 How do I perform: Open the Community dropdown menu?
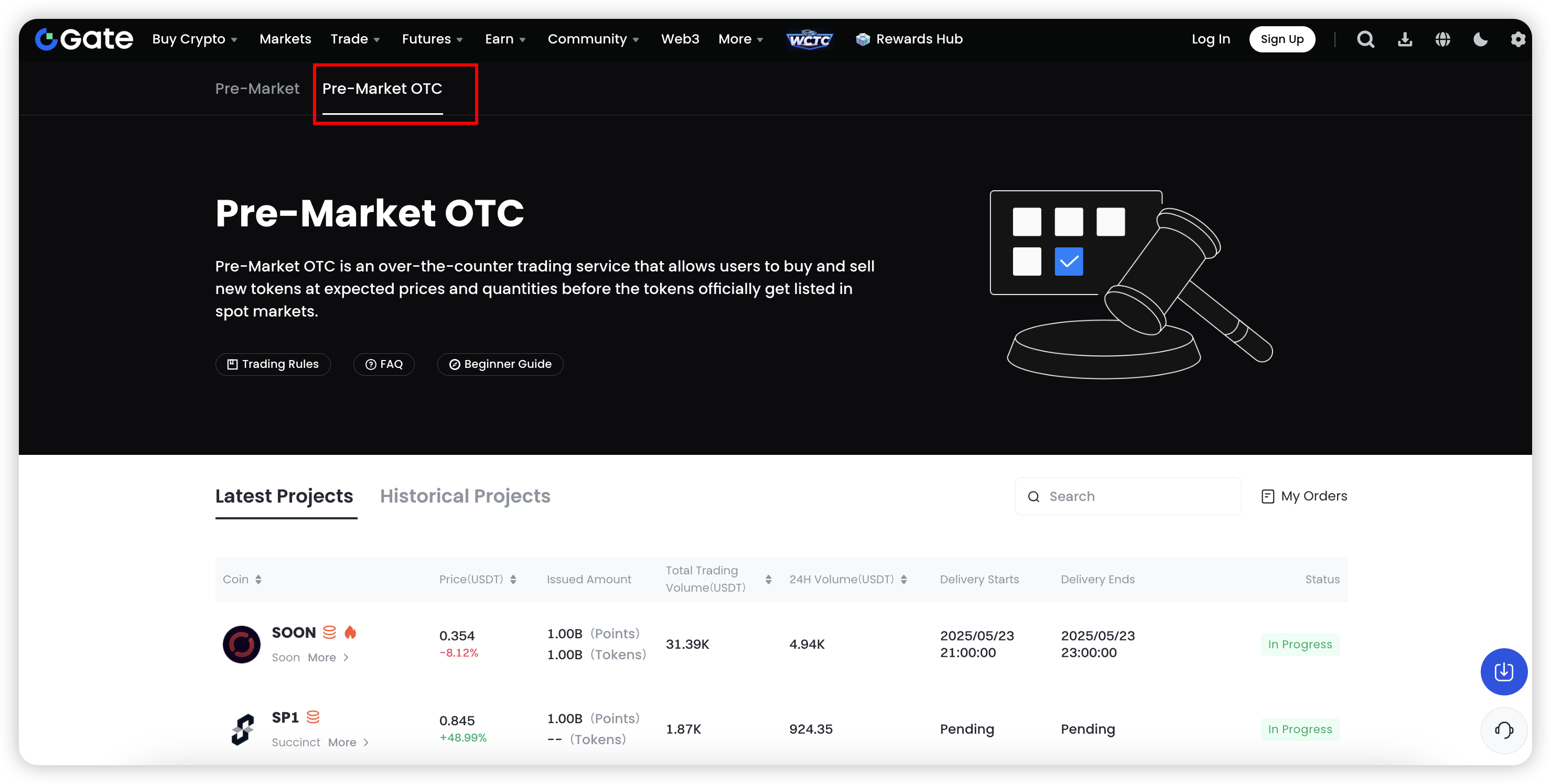pos(593,39)
